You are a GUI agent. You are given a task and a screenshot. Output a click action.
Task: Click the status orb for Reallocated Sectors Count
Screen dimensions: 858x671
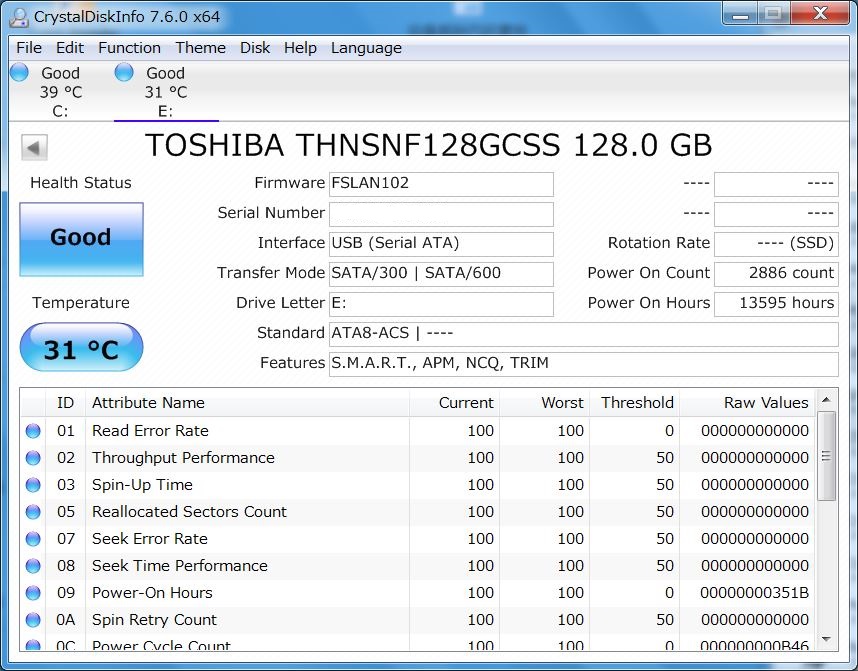(33, 512)
